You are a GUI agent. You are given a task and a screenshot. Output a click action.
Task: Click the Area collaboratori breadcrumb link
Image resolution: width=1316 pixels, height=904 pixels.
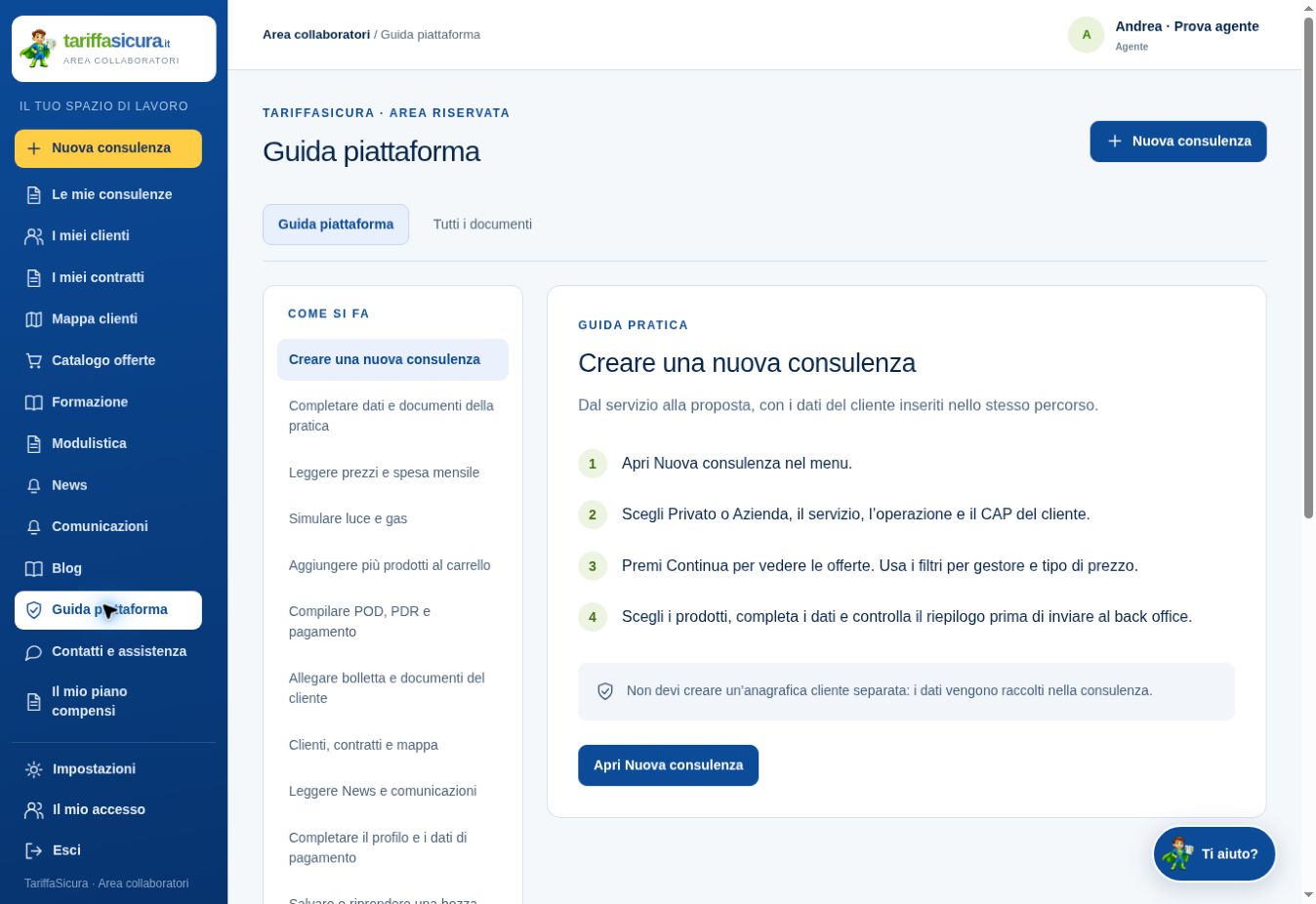click(316, 34)
